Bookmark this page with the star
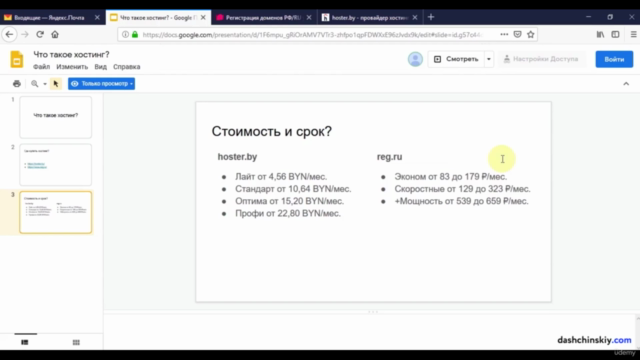This screenshot has height=360, width=640. 531,35
